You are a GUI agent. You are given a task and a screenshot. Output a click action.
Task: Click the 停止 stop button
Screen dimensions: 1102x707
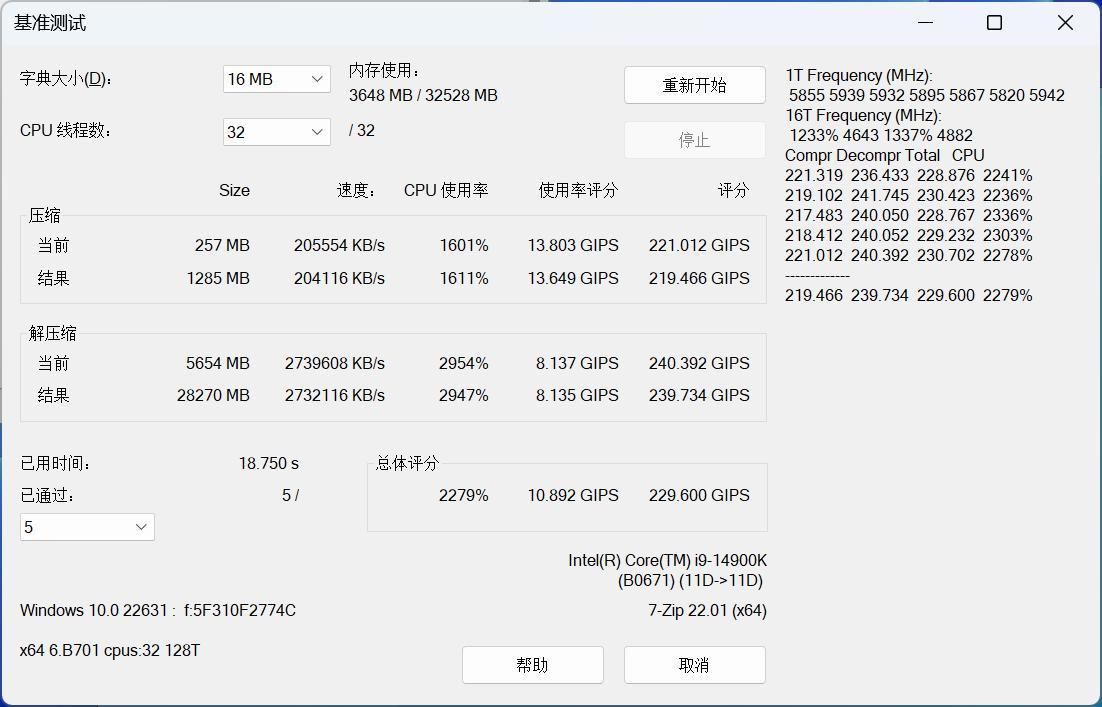click(x=694, y=140)
